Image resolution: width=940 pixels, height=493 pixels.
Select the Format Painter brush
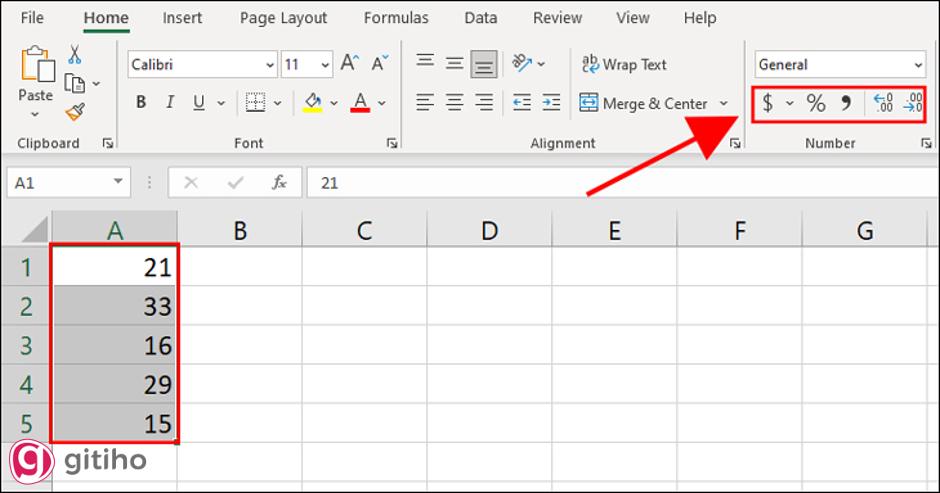click(75, 112)
